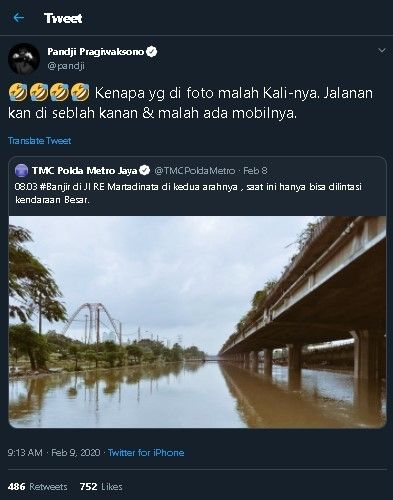Viewport: 393px width, 500px height.
Task: Open the flooded road photo
Action: [197, 322]
